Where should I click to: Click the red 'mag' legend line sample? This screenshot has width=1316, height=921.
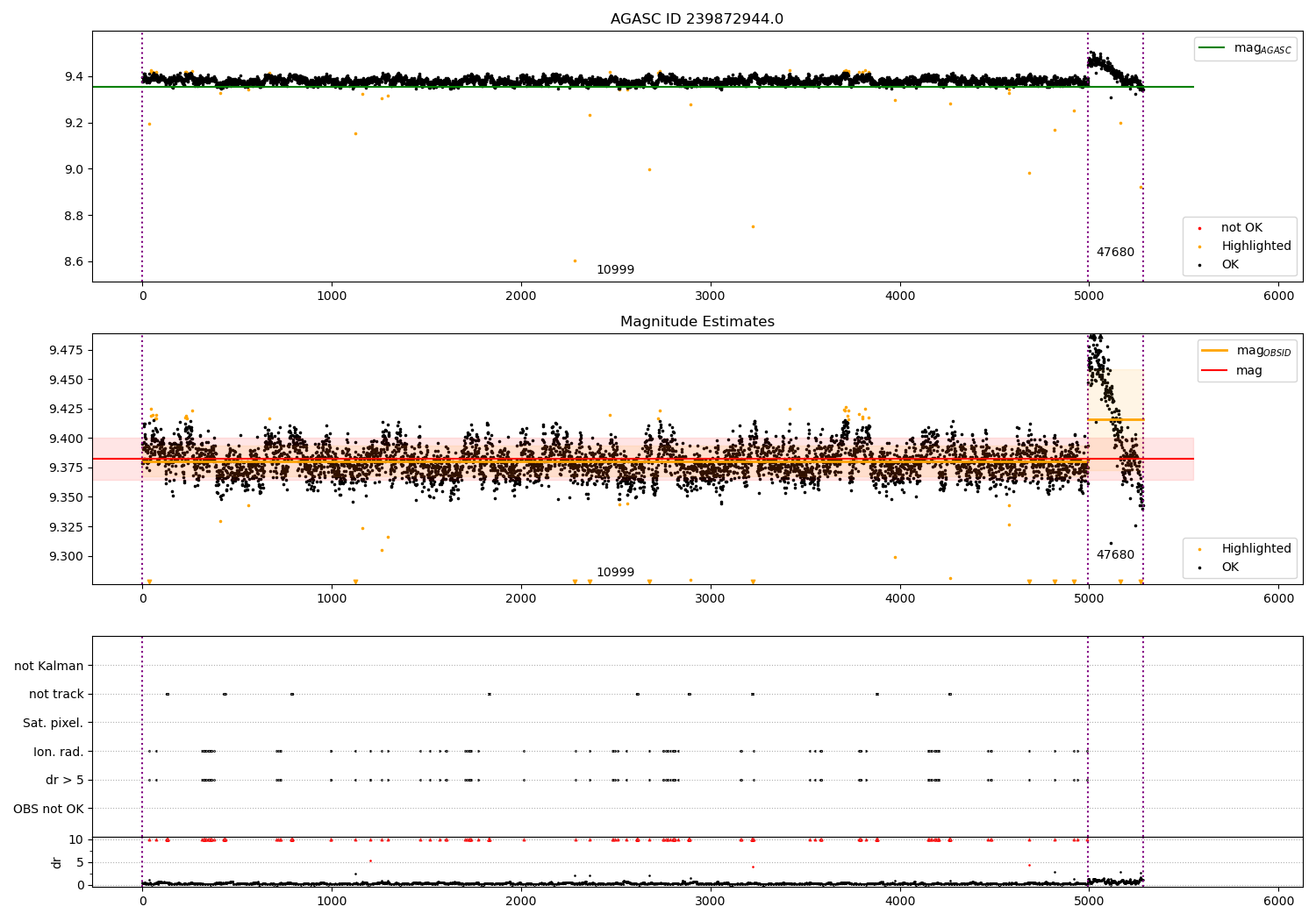pos(1215,371)
